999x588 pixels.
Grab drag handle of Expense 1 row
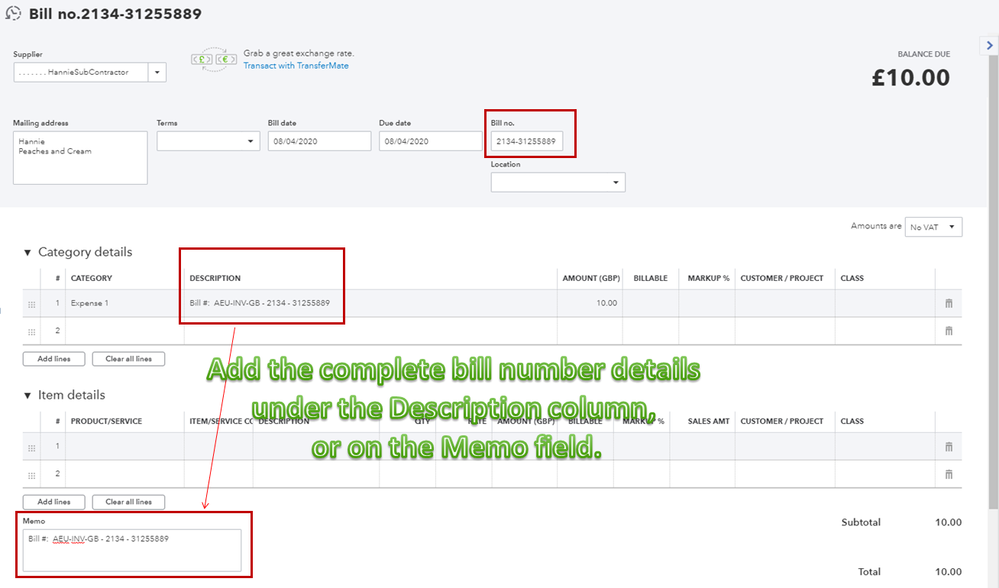[32, 305]
